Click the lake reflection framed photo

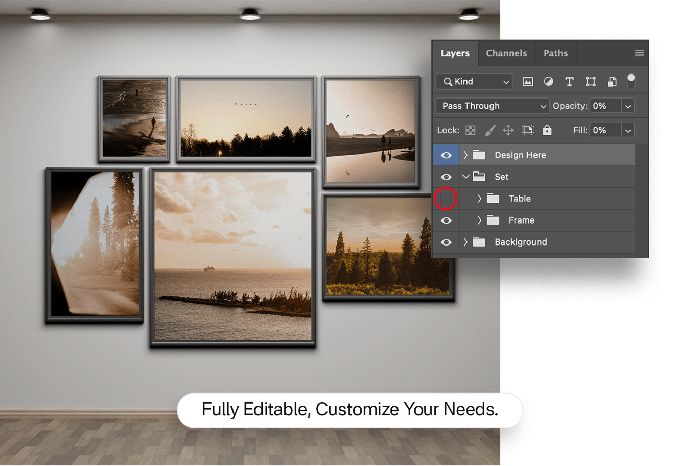(x=371, y=132)
